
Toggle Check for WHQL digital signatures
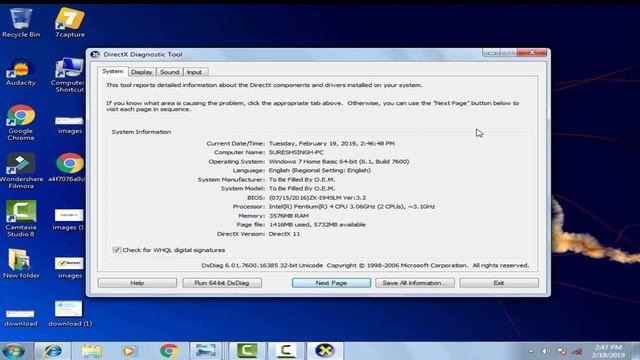click(117, 250)
